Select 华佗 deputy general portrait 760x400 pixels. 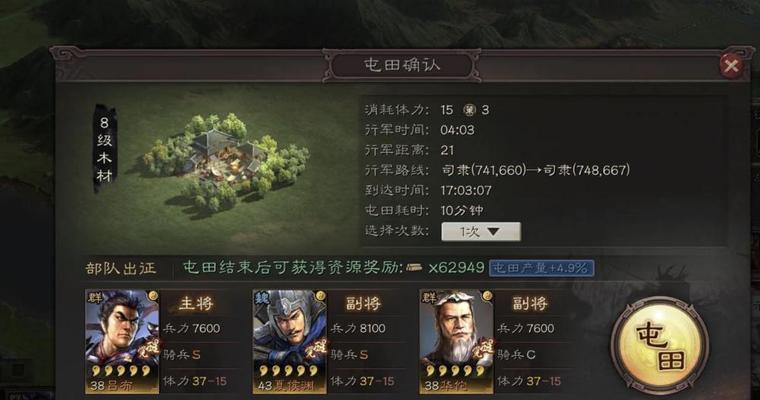click(456, 341)
